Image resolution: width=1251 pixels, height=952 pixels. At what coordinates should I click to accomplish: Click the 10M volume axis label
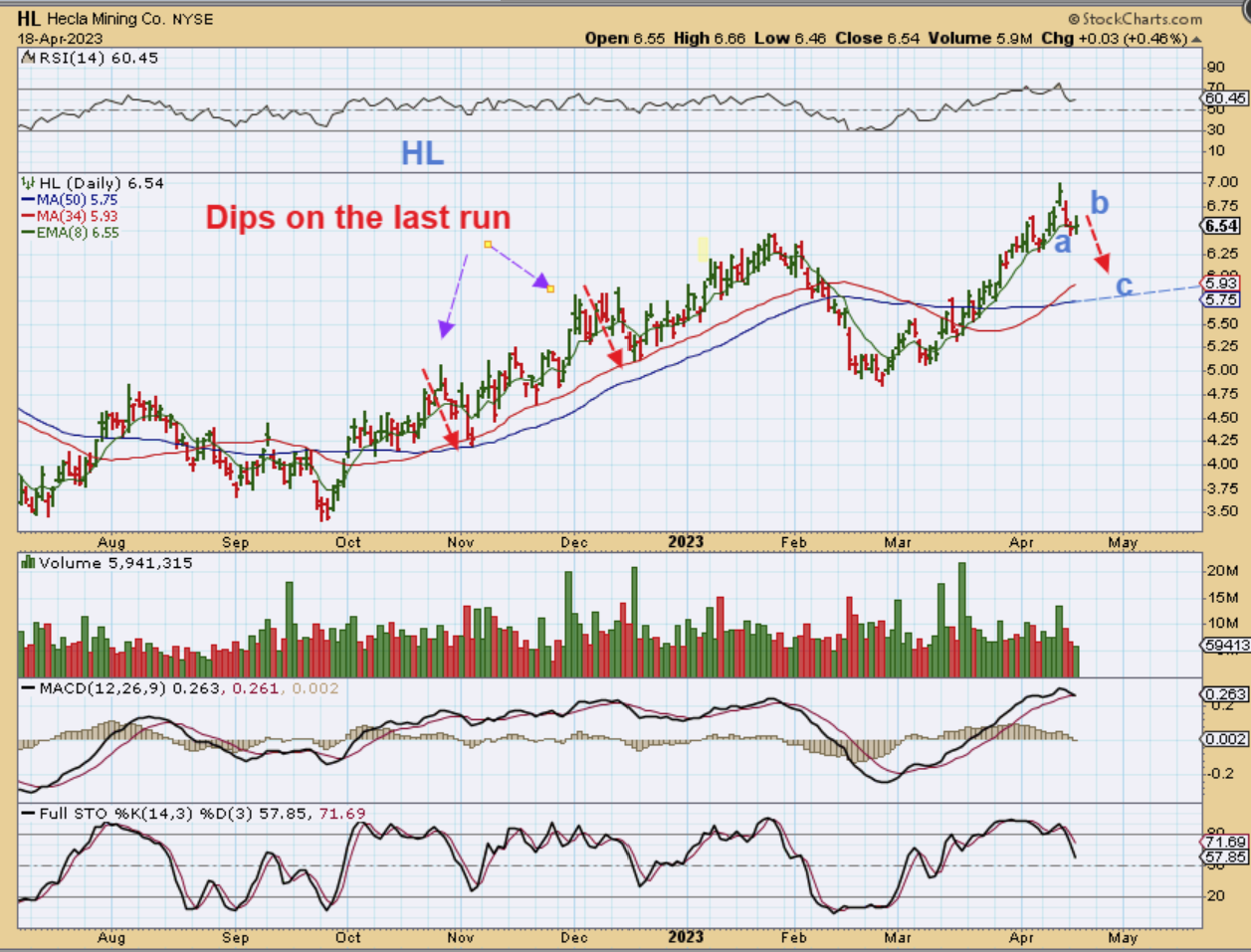point(1222,624)
